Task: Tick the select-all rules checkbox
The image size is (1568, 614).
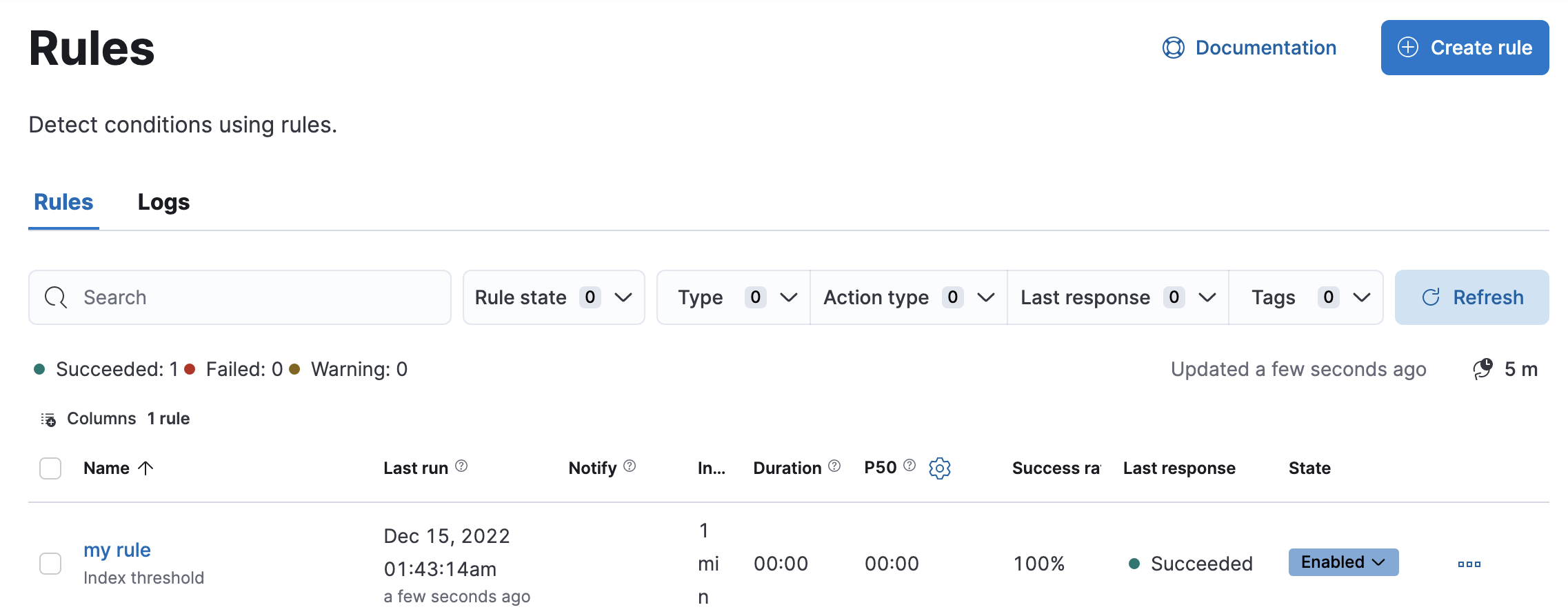Action: [x=50, y=468]
